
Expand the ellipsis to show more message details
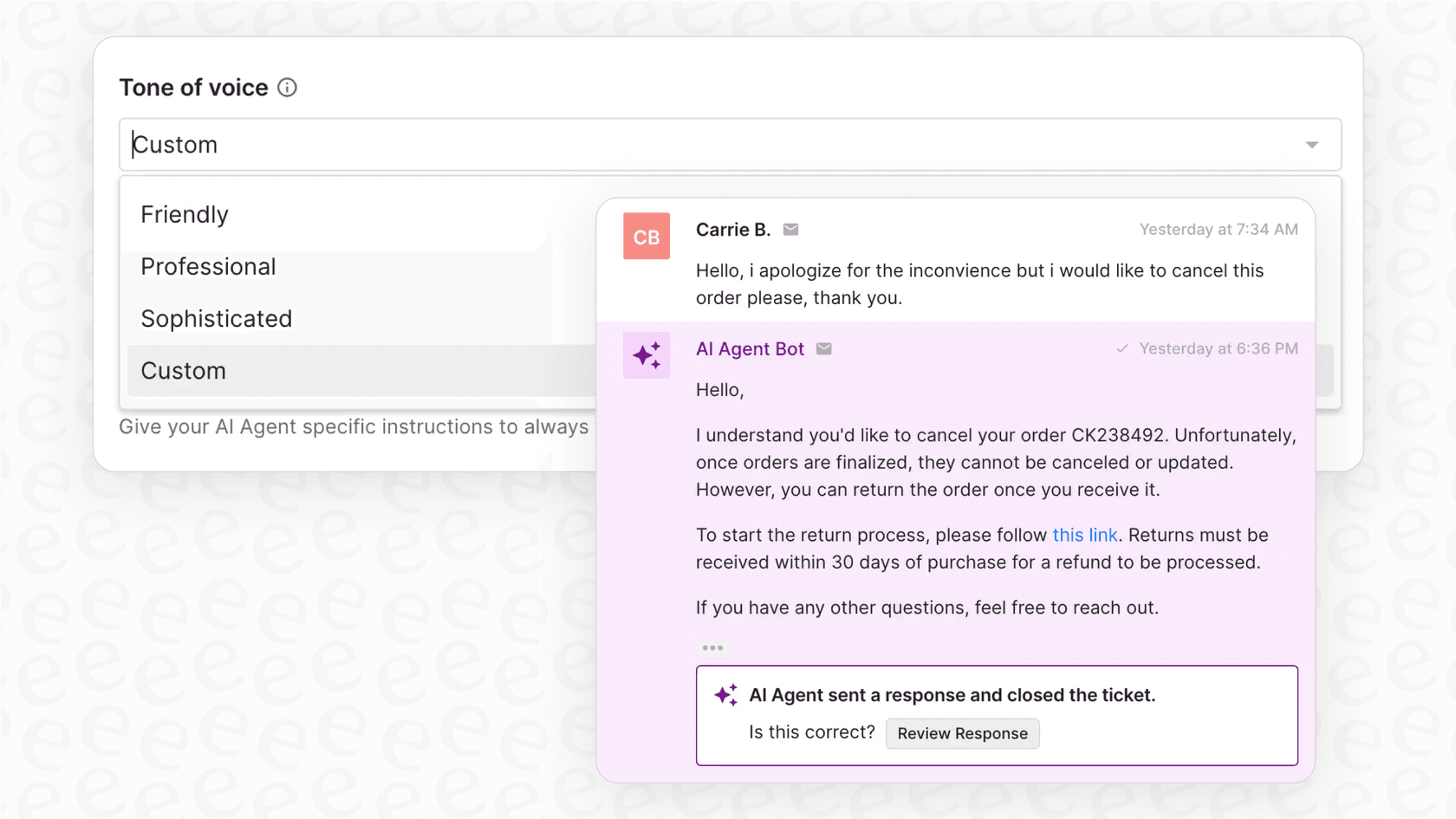pyautogui.click(x=711, y=647)
